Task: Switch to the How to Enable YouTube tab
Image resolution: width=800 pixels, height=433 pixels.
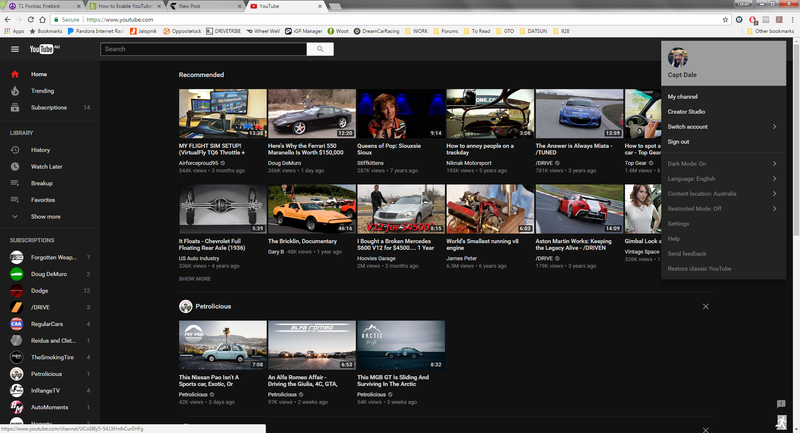Action: point(124,6)
